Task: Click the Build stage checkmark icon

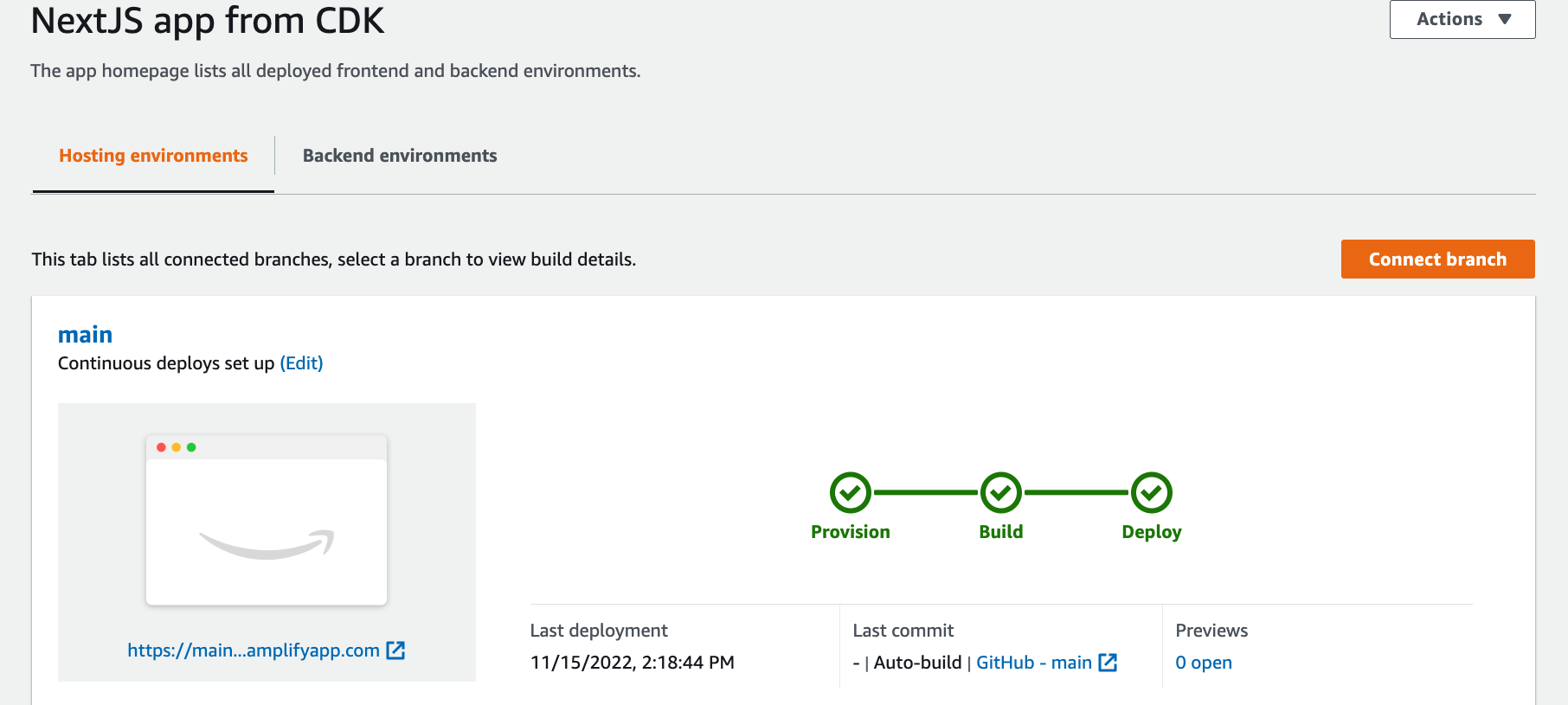Action: pos(1001,493)
